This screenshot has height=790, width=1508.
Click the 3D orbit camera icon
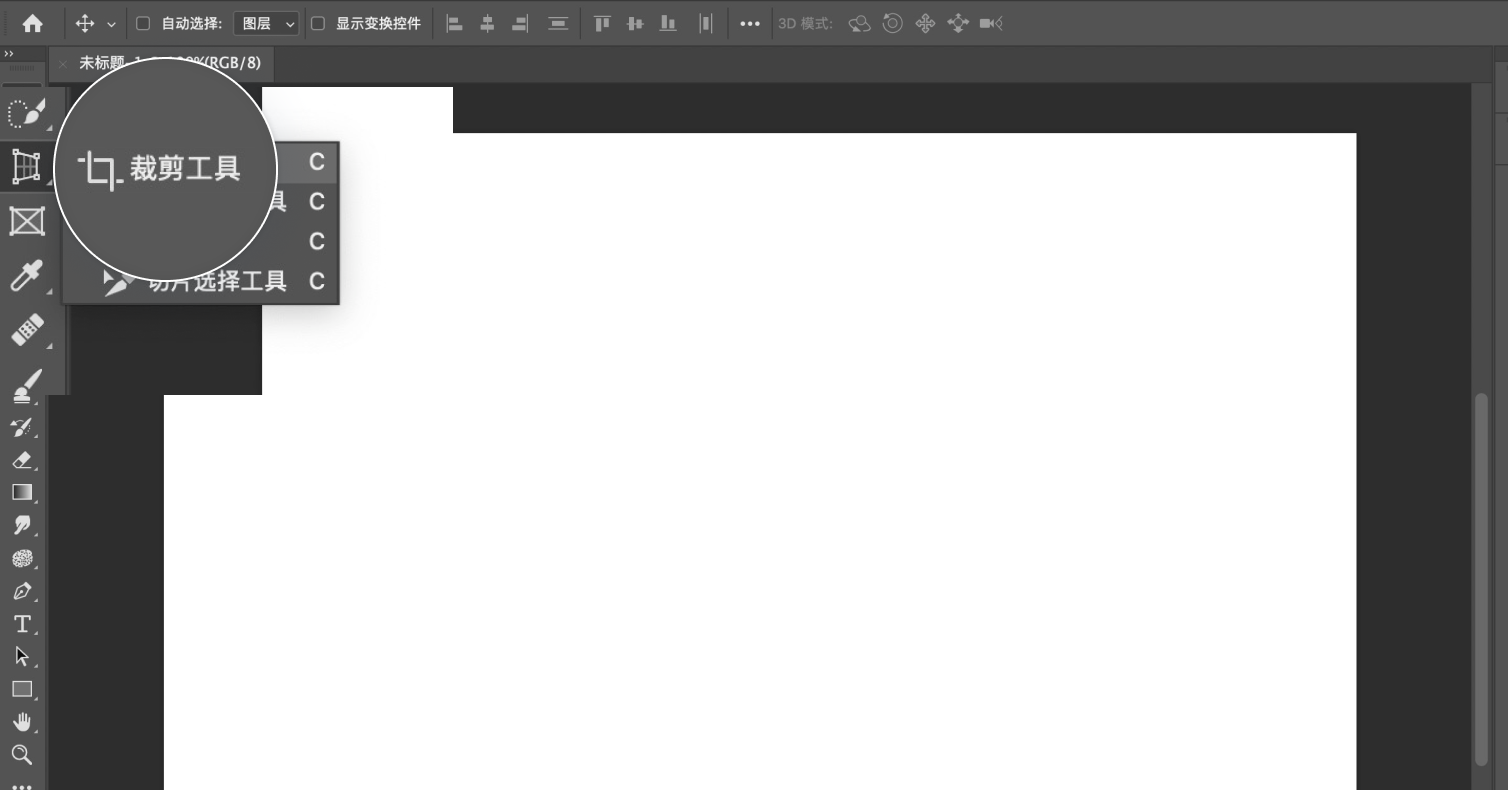pos(859,24)
